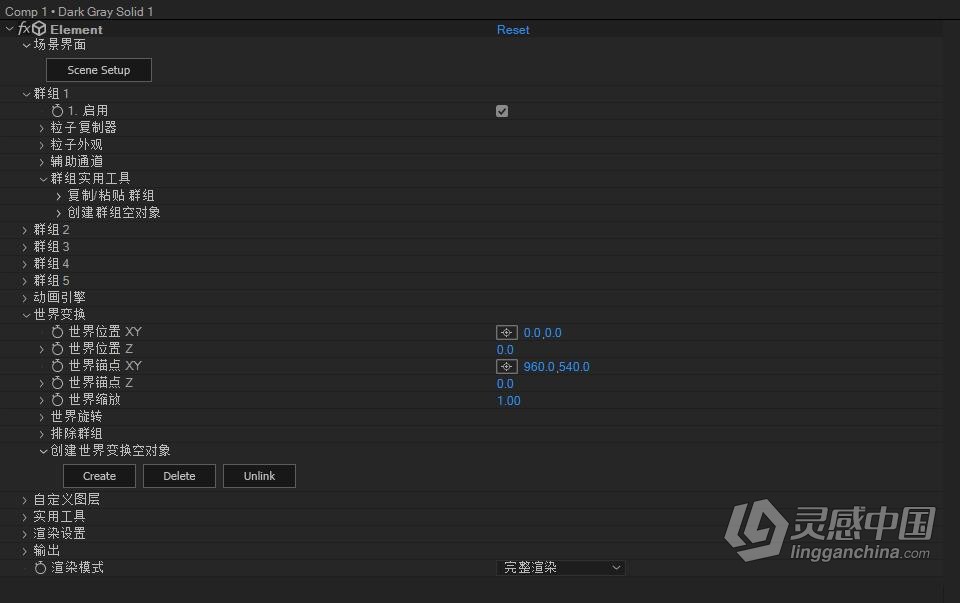Image resolution: width=960 pixels, height=603 pixels.
Task: Expand the 世界缩放 property arrow
Action: pyautogui.click(x=42, y=400)
